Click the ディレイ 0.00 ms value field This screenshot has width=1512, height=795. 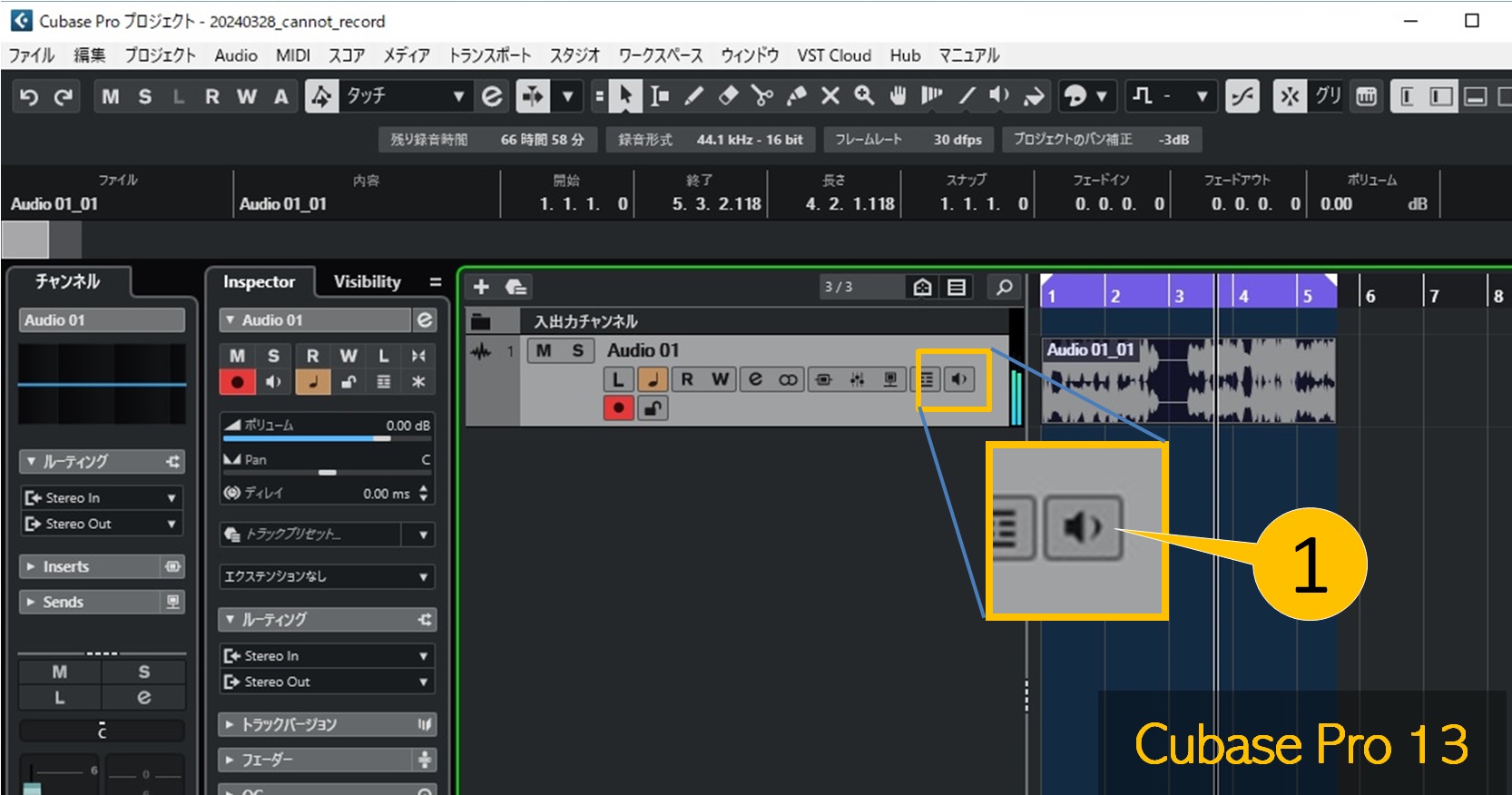(387, 494)
